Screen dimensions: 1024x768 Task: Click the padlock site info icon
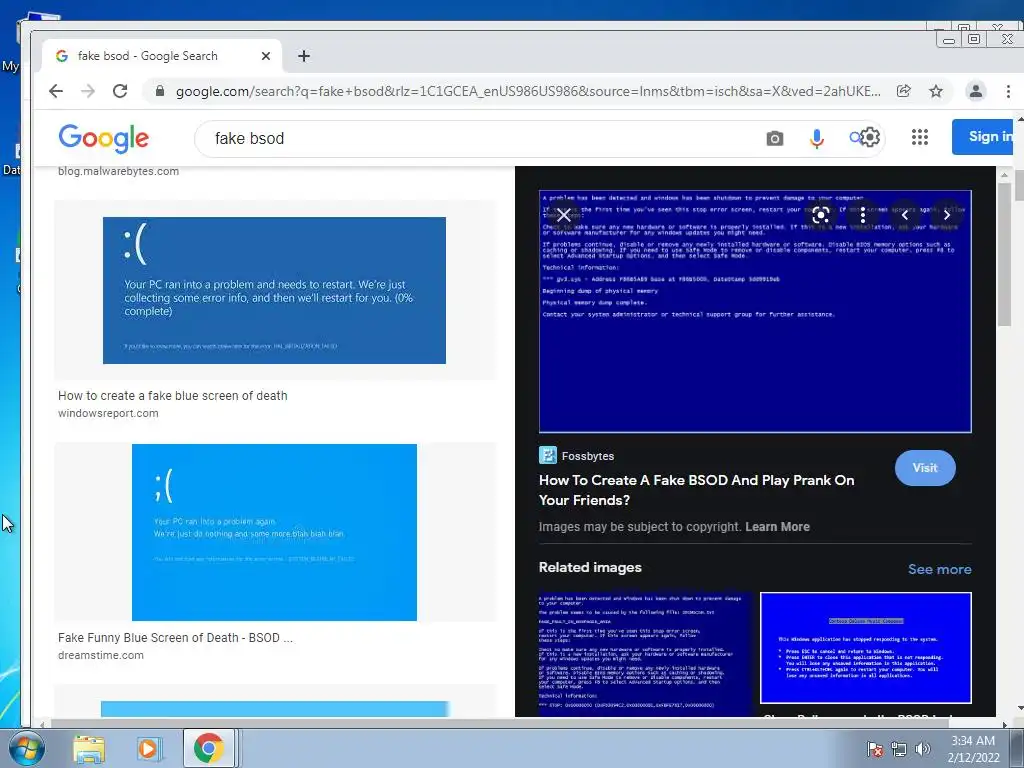click(x=160, y=91)
